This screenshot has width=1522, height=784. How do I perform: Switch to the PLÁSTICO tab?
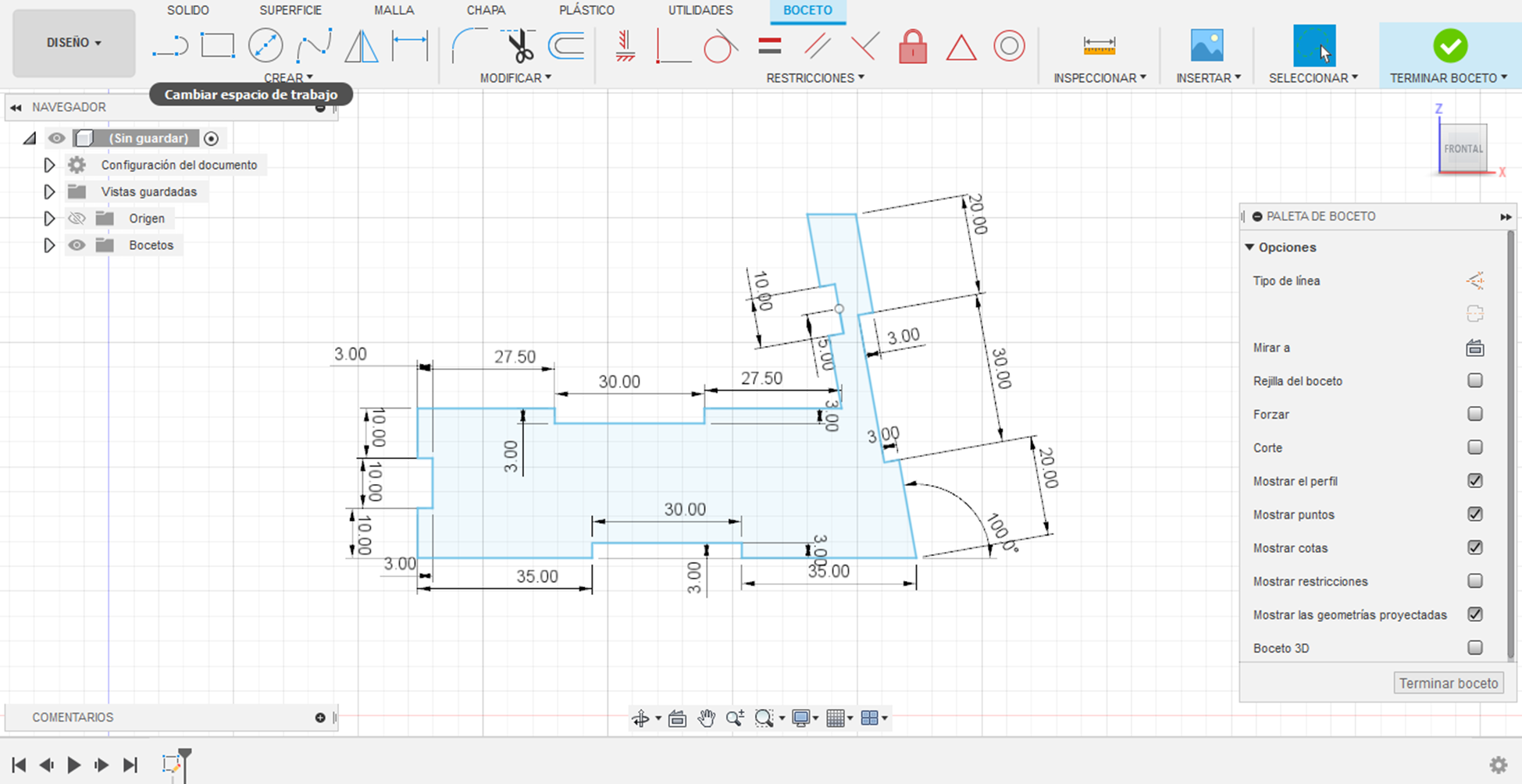586,10
